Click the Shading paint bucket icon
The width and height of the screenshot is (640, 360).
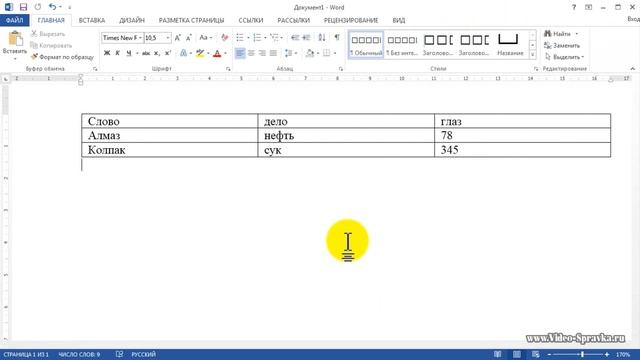pos(310,53)
